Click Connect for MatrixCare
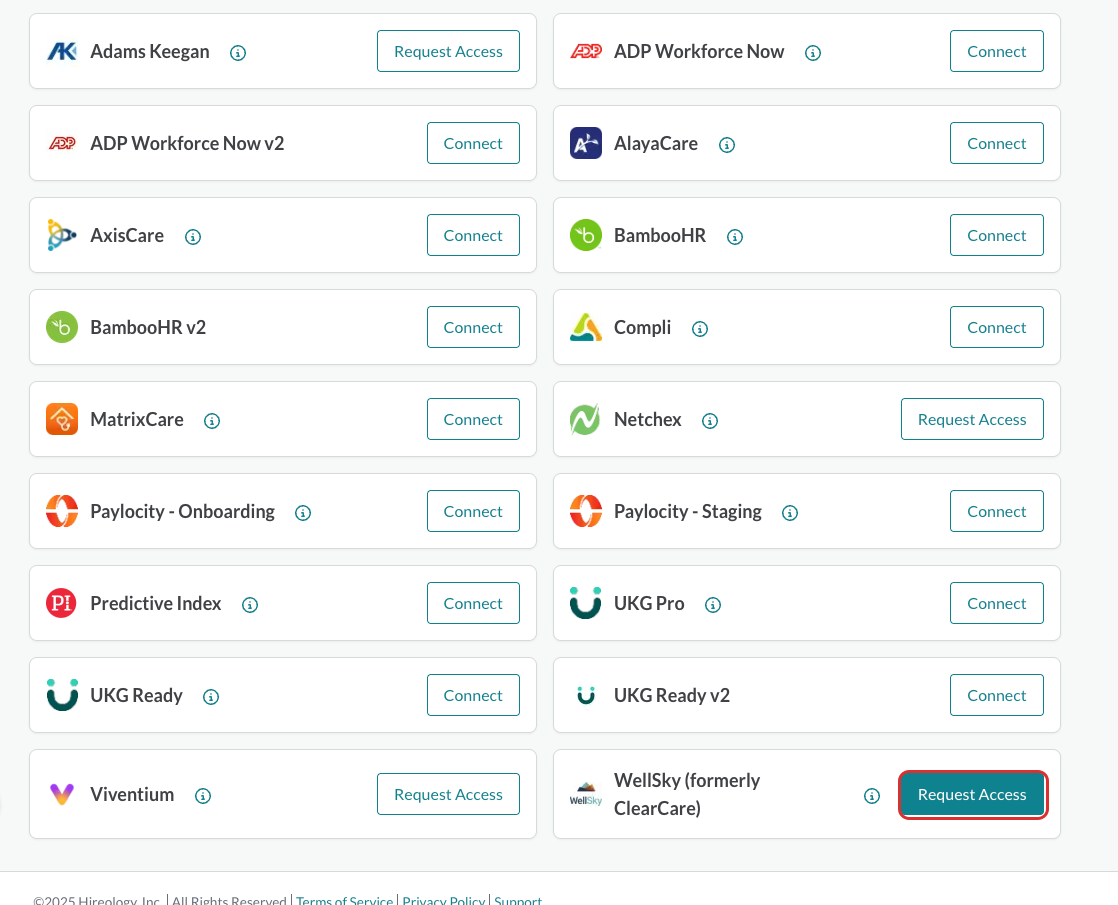This screenshot has height=905, width=1118. pos(473,419)
